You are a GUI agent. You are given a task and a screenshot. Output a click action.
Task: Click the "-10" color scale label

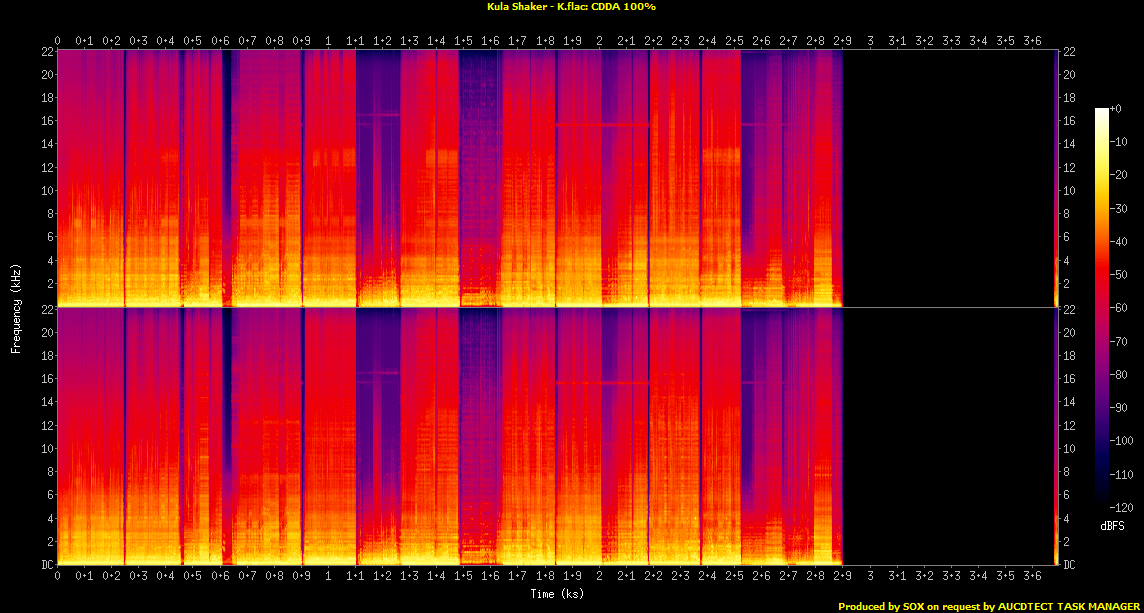click(x=1118, y=142)
